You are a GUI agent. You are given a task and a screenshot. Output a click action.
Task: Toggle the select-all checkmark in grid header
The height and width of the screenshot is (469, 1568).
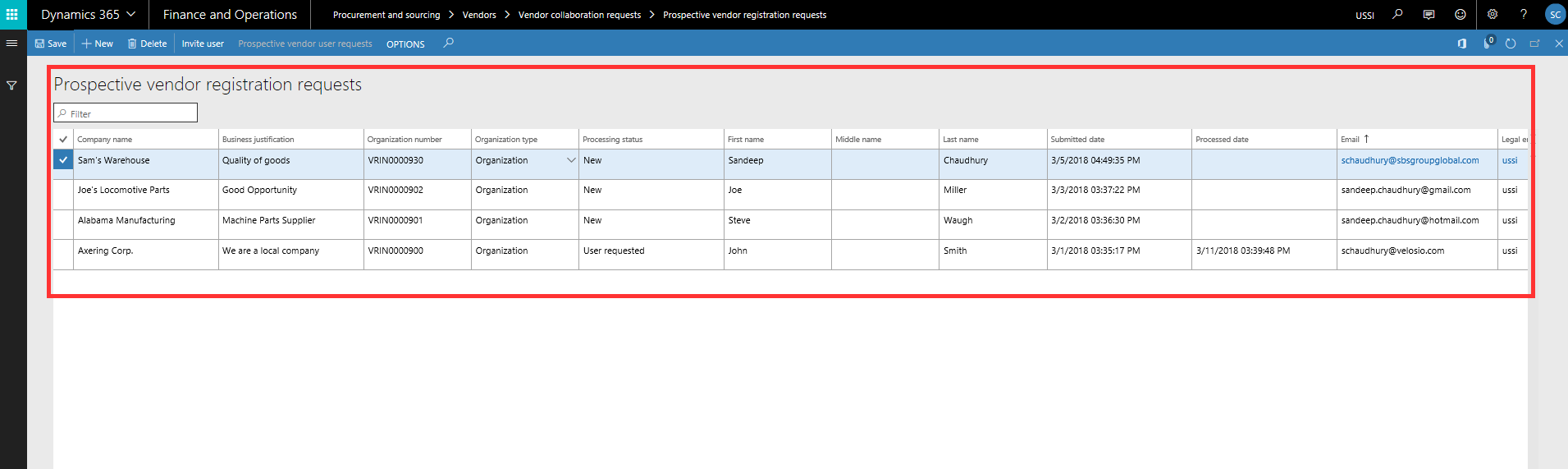point(63,140)
